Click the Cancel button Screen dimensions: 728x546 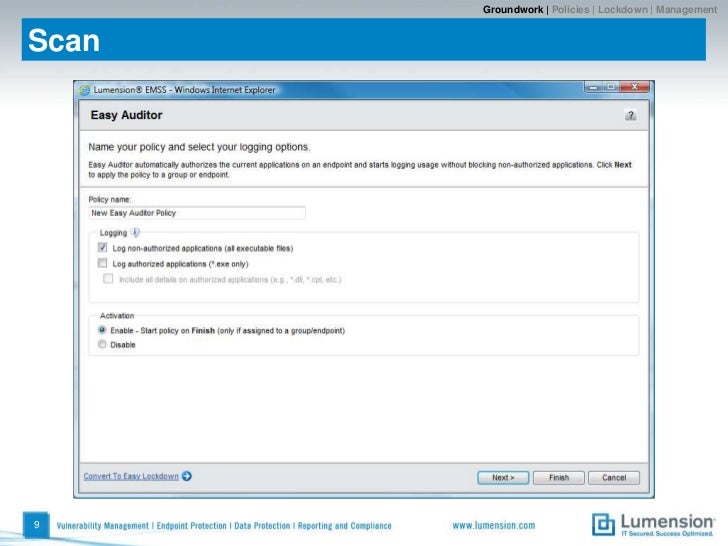pyautogui.click(x=614, y=477)
